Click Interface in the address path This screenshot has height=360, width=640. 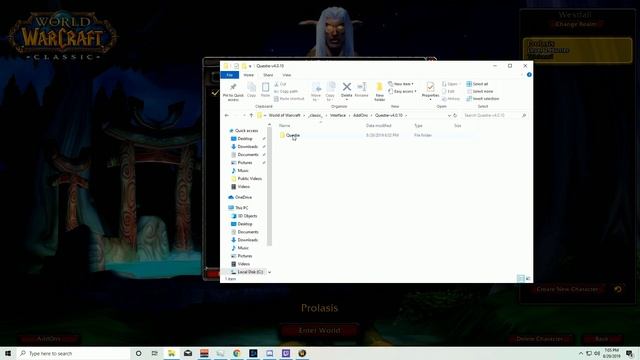(x=338, y=116)
